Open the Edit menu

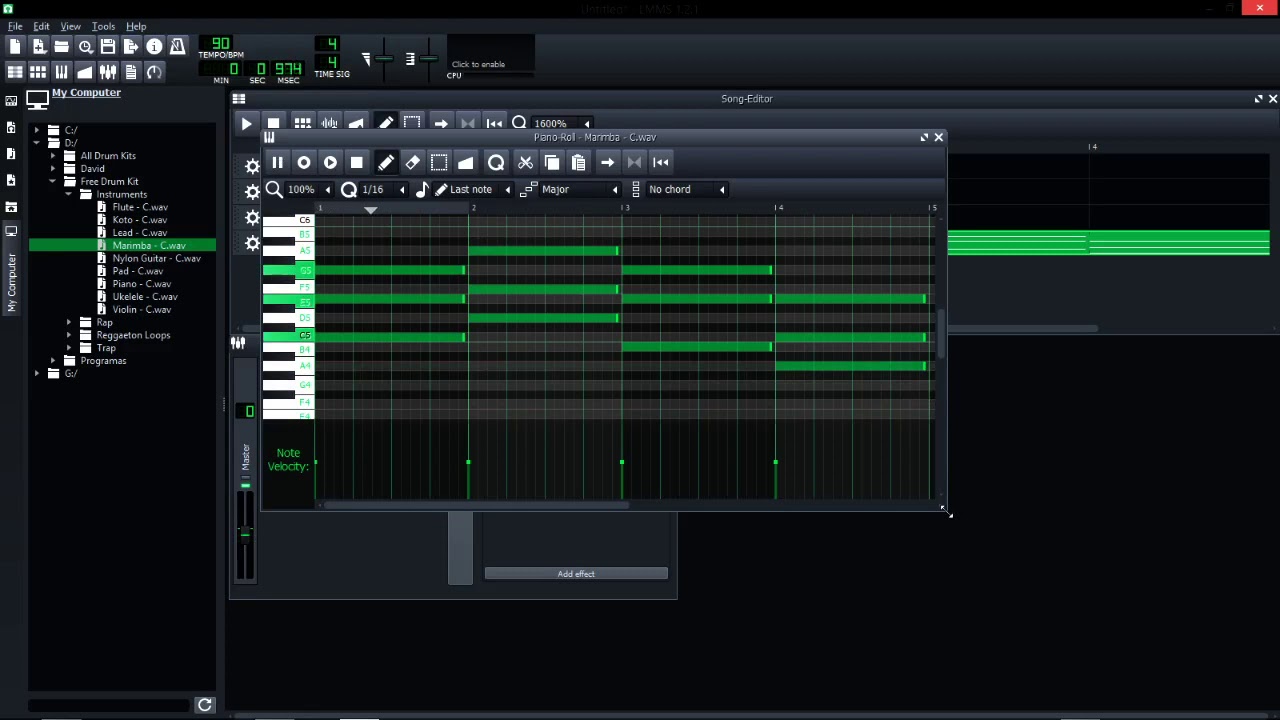41,26
